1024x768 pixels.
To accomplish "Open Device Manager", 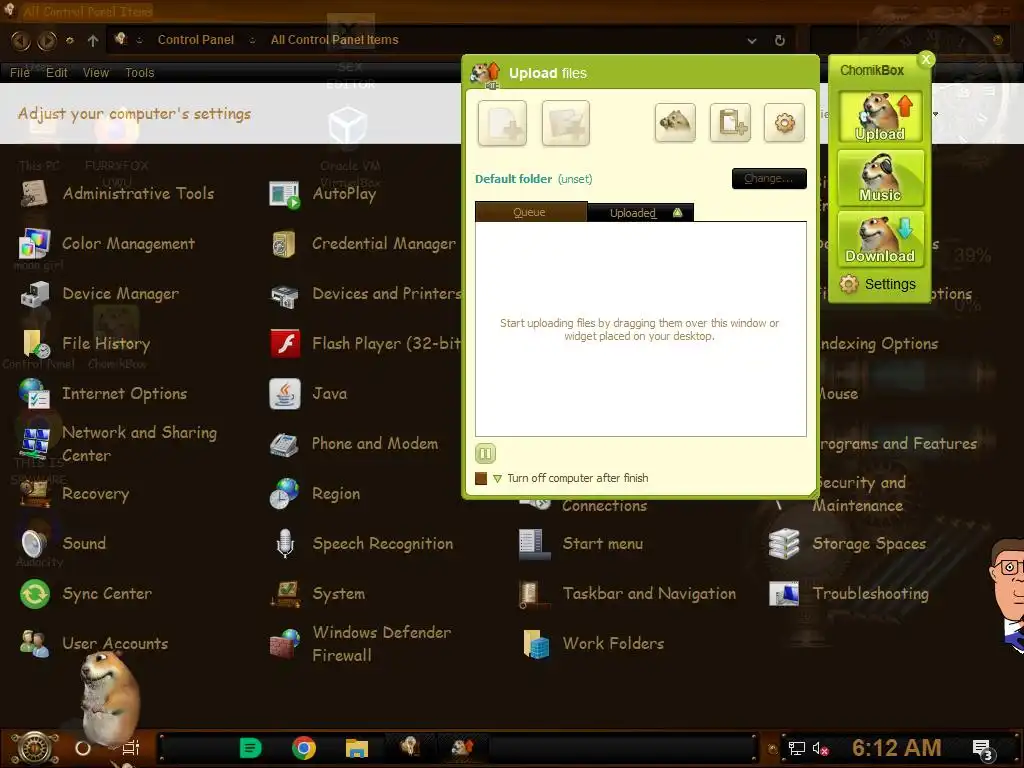I will click(x=99, y=294).
